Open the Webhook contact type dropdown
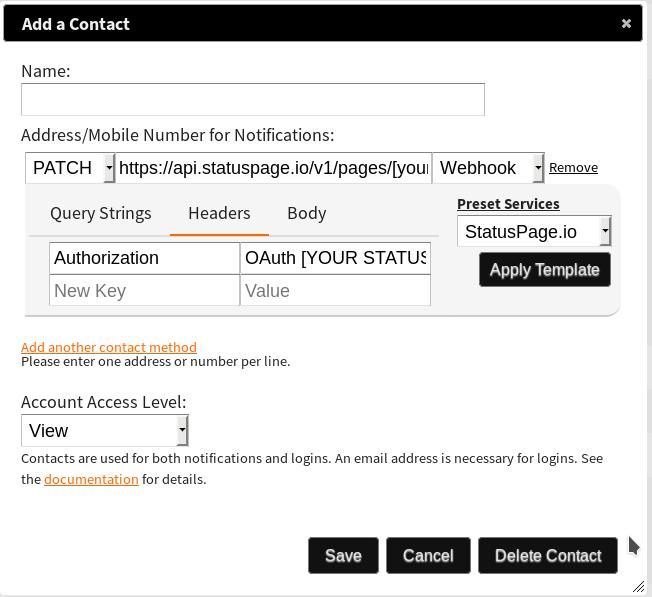The width and height of the screenshot is (652, 597). point(488,168)
